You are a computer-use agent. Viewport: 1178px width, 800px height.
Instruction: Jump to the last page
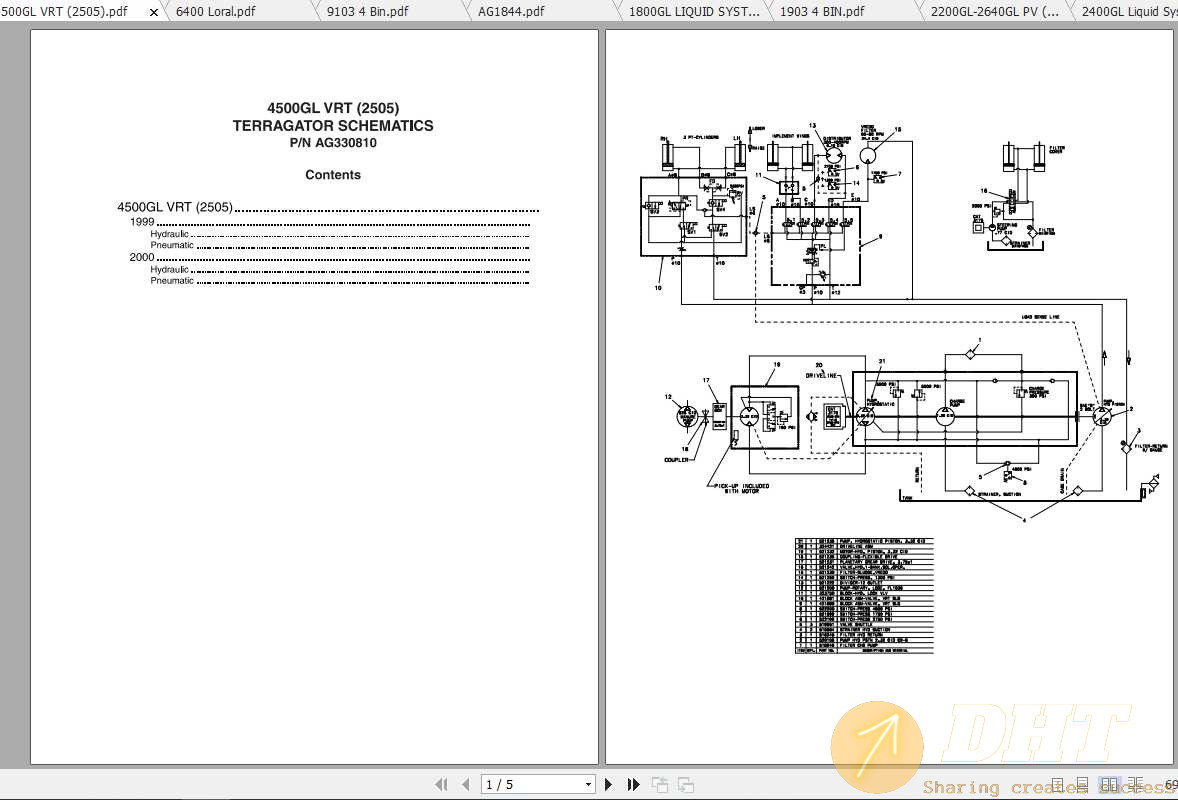(633, 784)
